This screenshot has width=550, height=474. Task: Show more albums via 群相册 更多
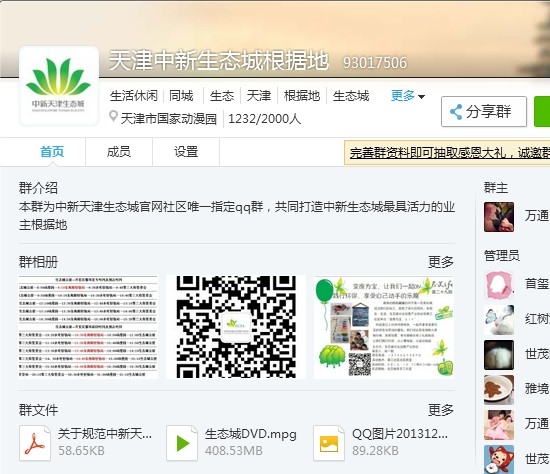pyautogui.click(x=441, y=262)
